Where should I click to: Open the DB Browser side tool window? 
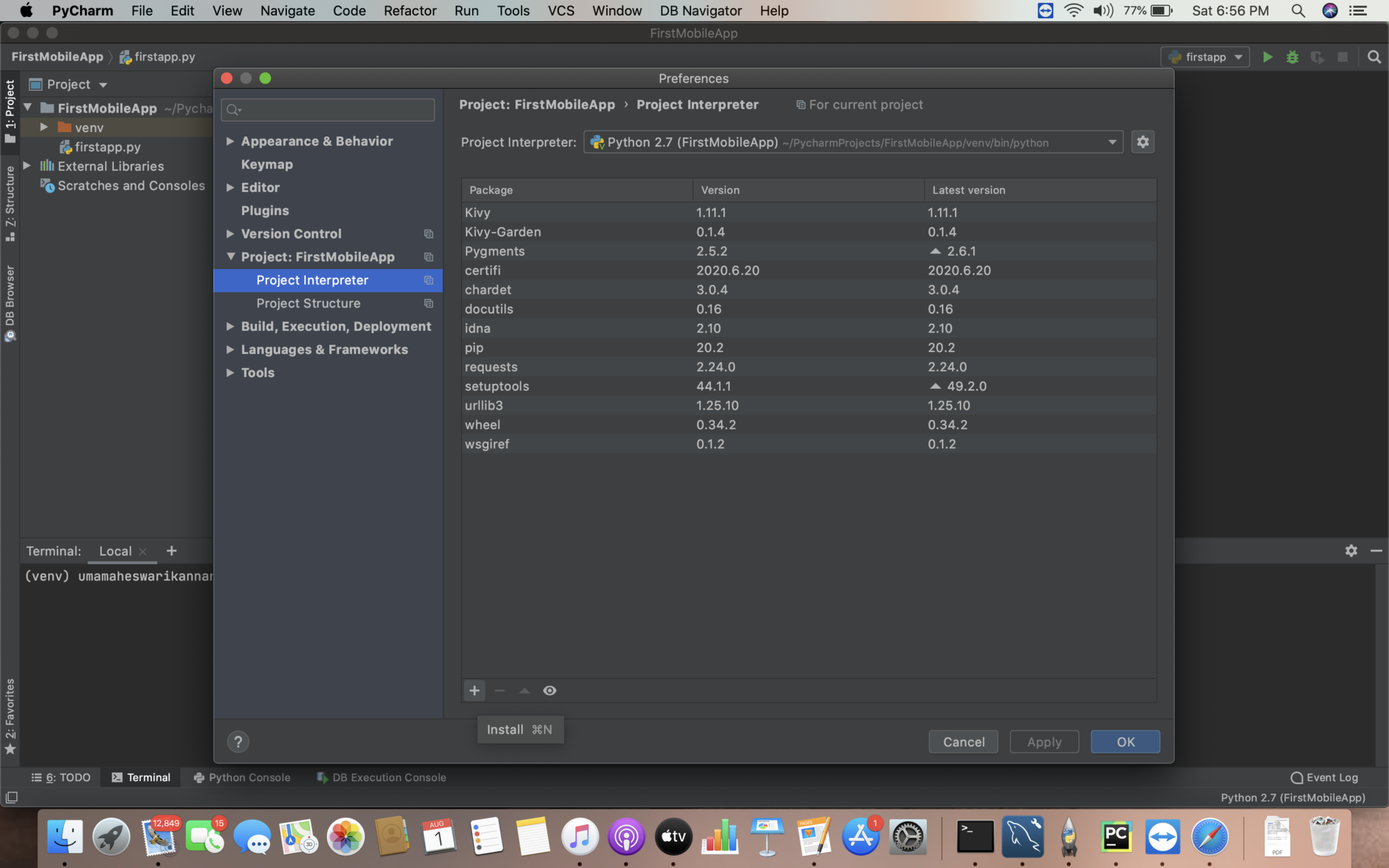[x=9, y=303]
